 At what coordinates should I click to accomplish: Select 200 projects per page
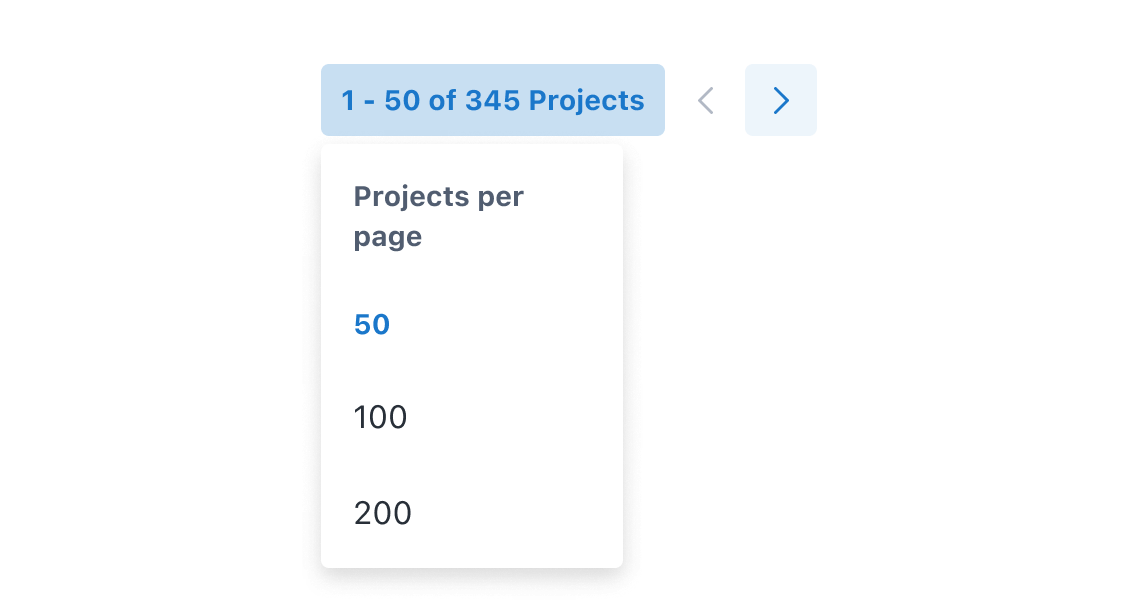click(x=383, y=513)
